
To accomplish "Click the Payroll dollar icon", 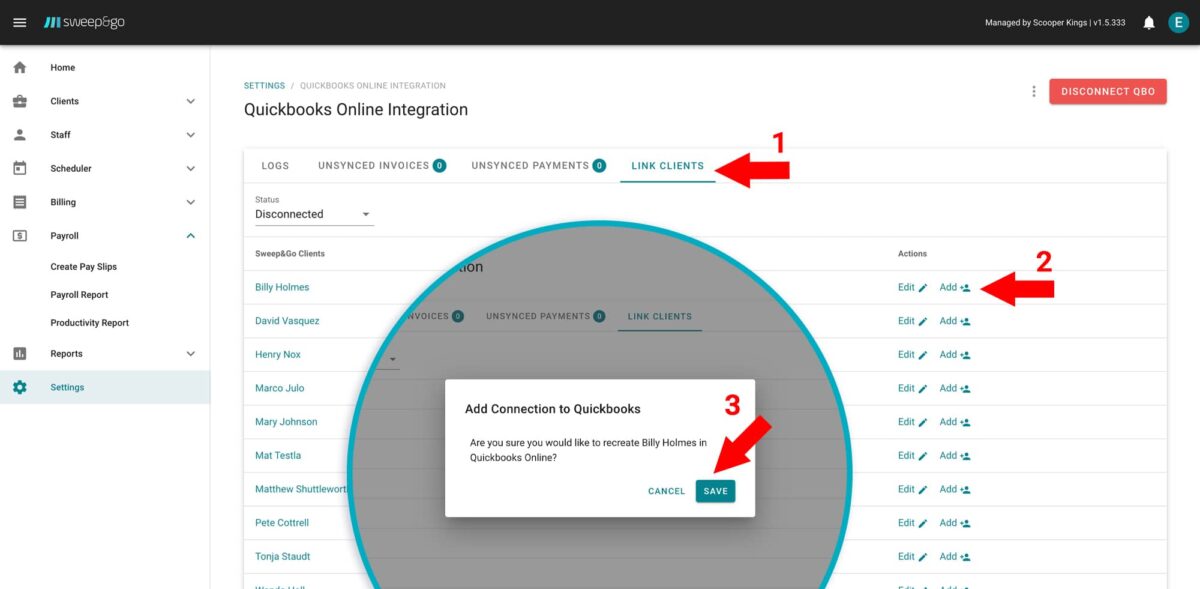I will click(19, 235).
